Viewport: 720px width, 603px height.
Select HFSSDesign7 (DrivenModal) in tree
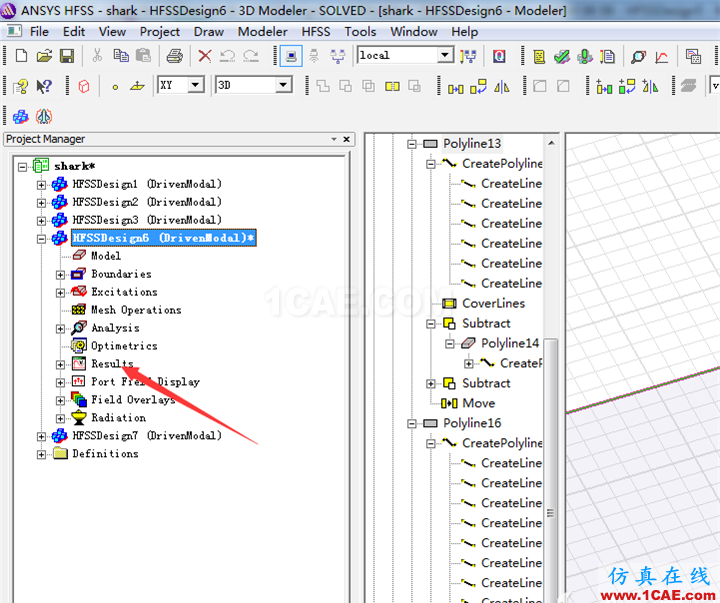pos(147,435)
